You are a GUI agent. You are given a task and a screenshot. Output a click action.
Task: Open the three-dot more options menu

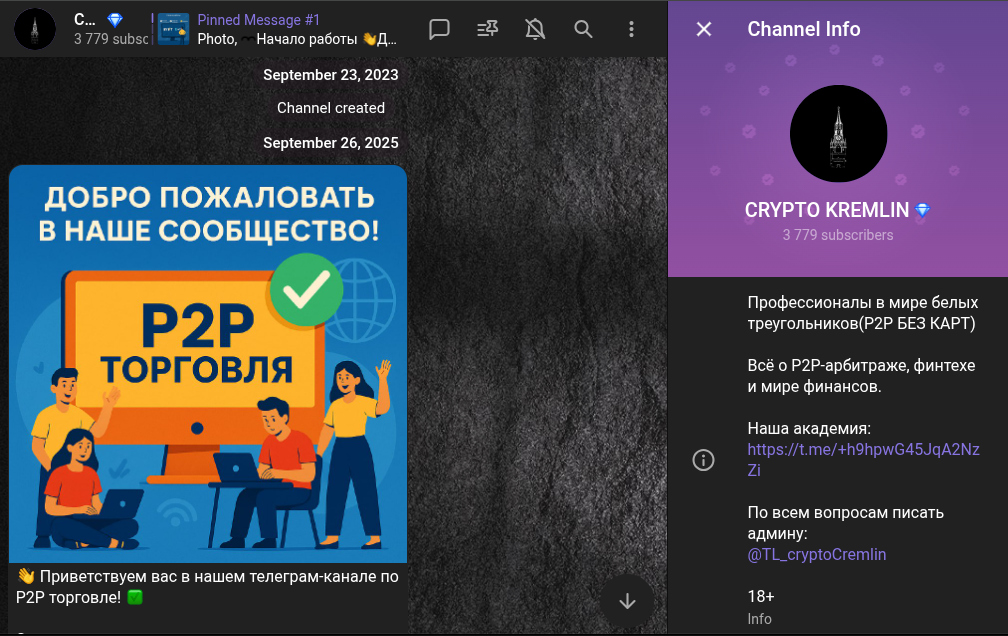[x=631, y=29]
